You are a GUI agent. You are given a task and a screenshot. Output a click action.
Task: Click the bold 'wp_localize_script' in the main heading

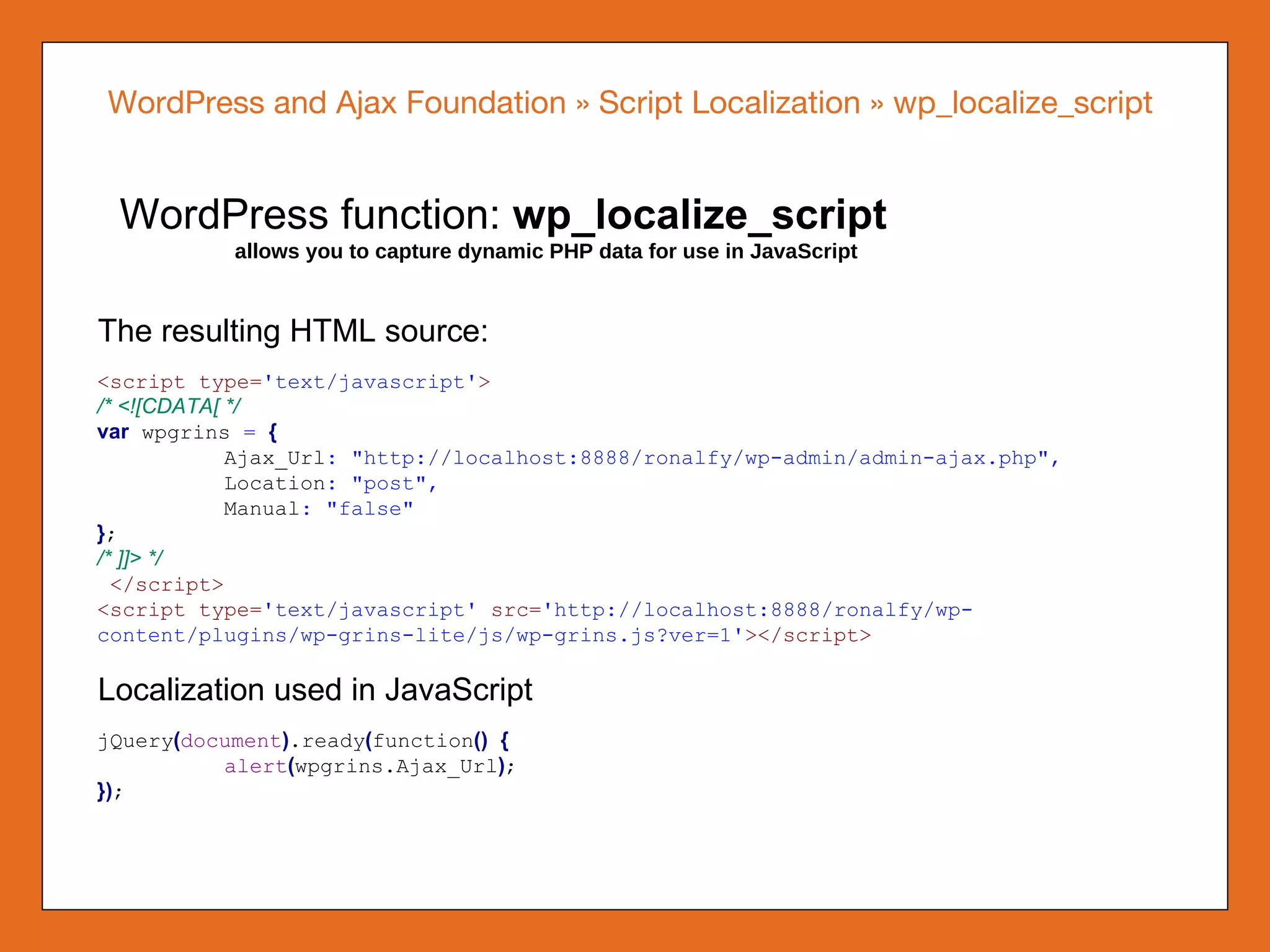699,215
